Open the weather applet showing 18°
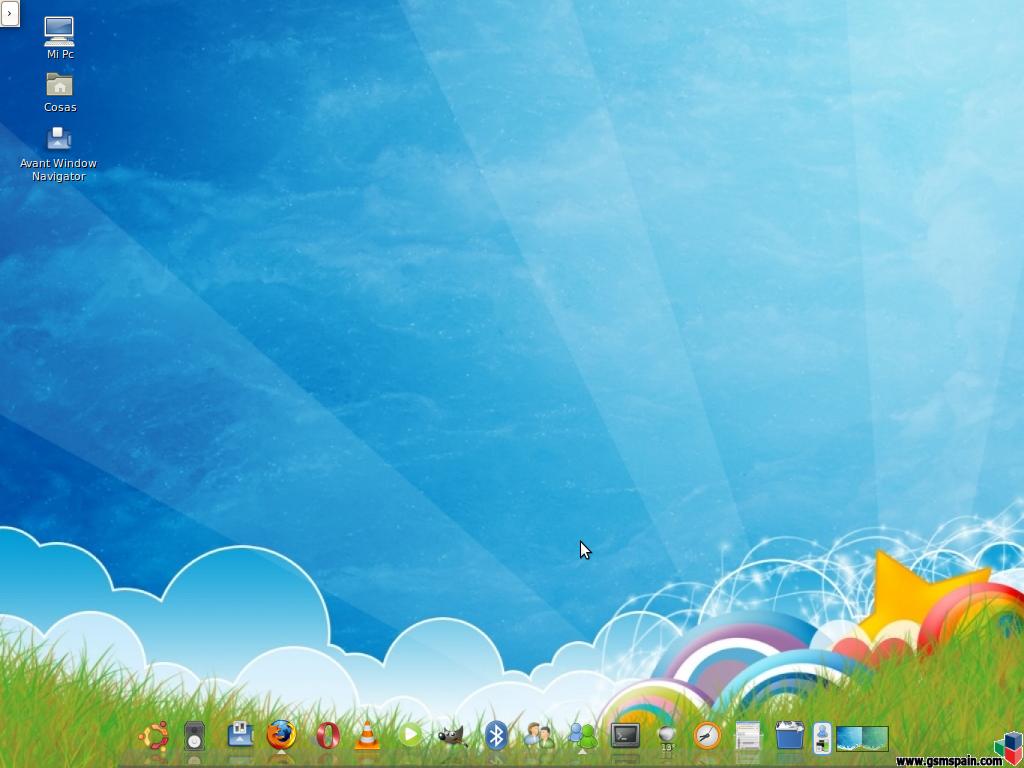Viewport: 1024px width, 768px height. (666, 738)
